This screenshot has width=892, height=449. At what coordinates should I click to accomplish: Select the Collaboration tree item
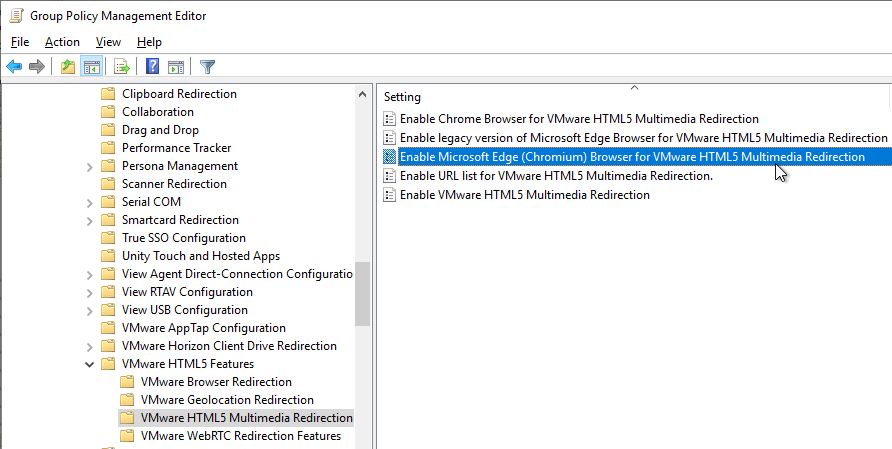158,112
